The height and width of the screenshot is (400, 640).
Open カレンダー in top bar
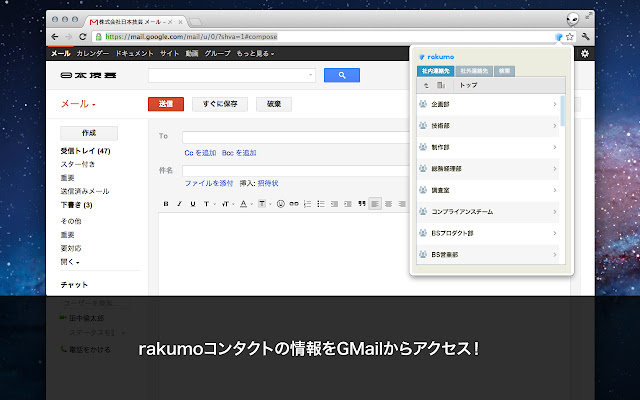pos(93,53)
